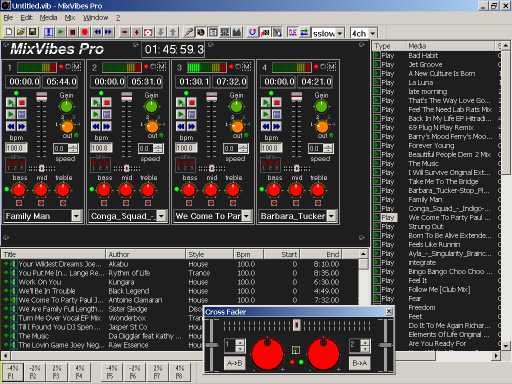Open the Mix menu
The height and width of the screenshot is (384, 512).
70,18
